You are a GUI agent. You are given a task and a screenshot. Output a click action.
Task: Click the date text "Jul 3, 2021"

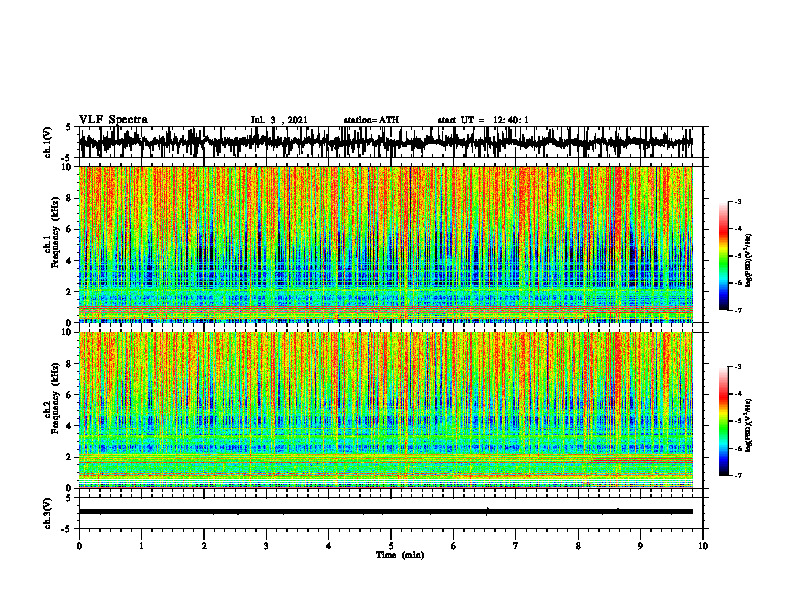point(279,120)
